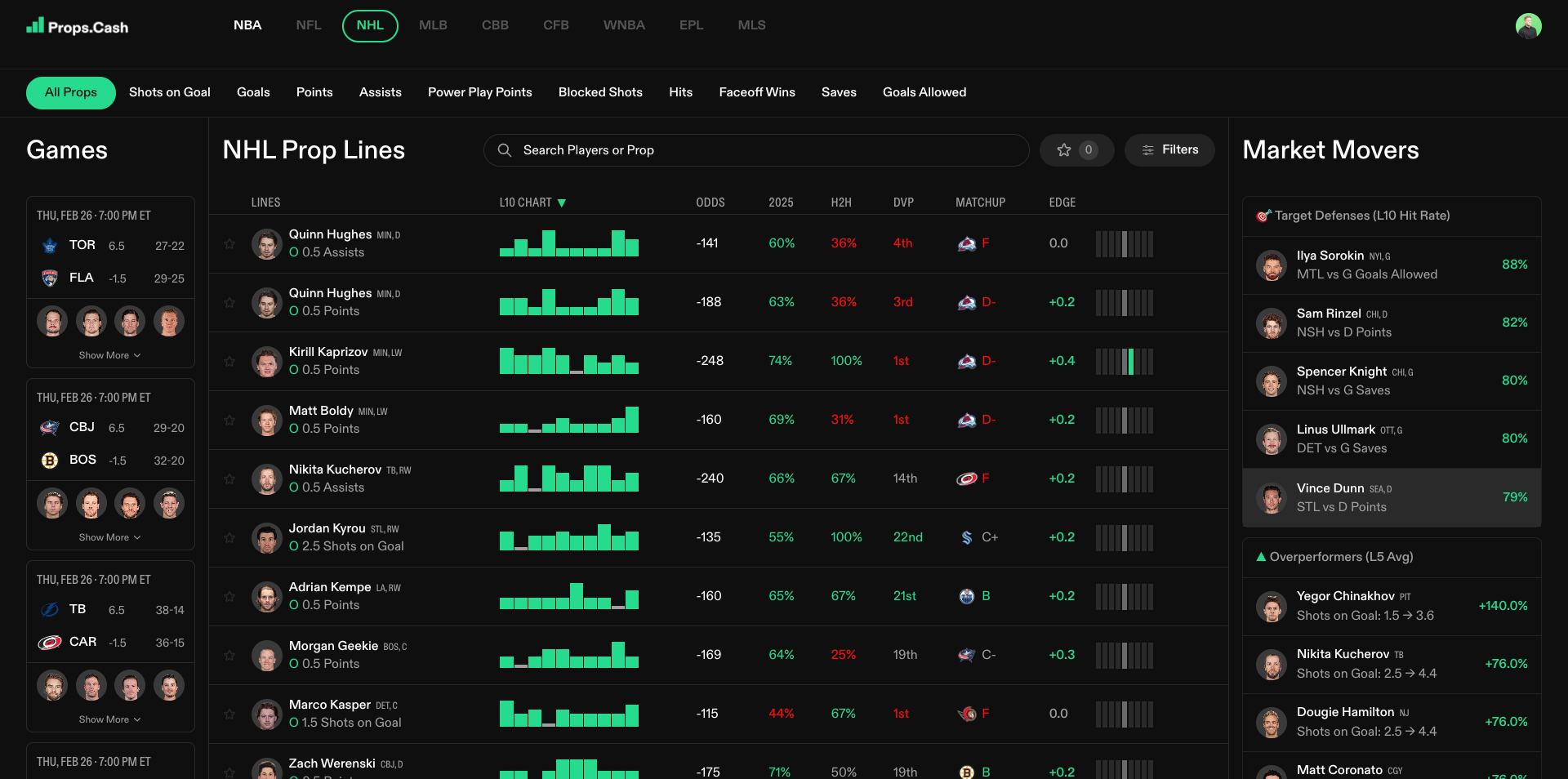The height and width of the screenshot is (779, 1568).
Task: Click Blue Jackets matchup logo in Morgan Geekie row
Action: (x=967, y=655)
